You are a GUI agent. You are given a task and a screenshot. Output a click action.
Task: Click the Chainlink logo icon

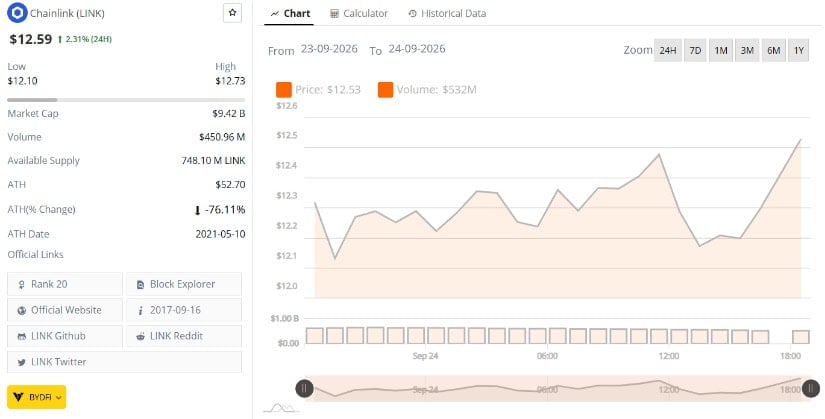click(17, 13)
